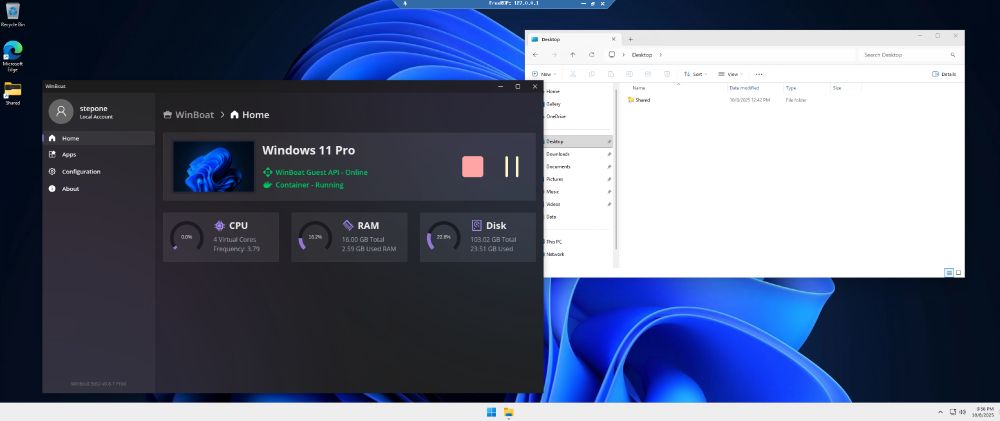Open Configuration in WinBoat sidebar
This screenshot has width=1000, height=421.
99,172
